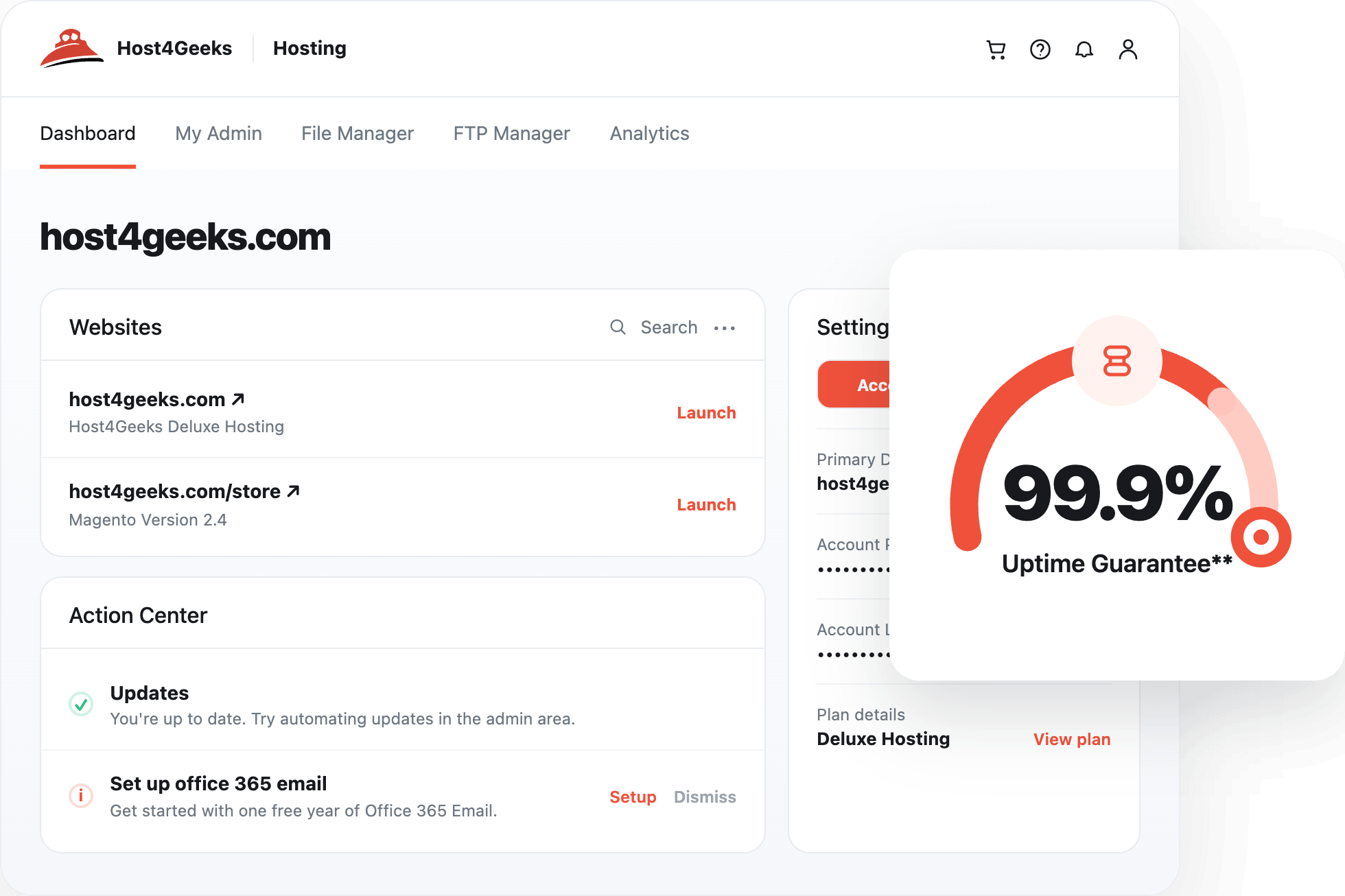Click the magnifier icon in Websites
This screenshot has height=896, width=1345.
[x=618, y=327]
